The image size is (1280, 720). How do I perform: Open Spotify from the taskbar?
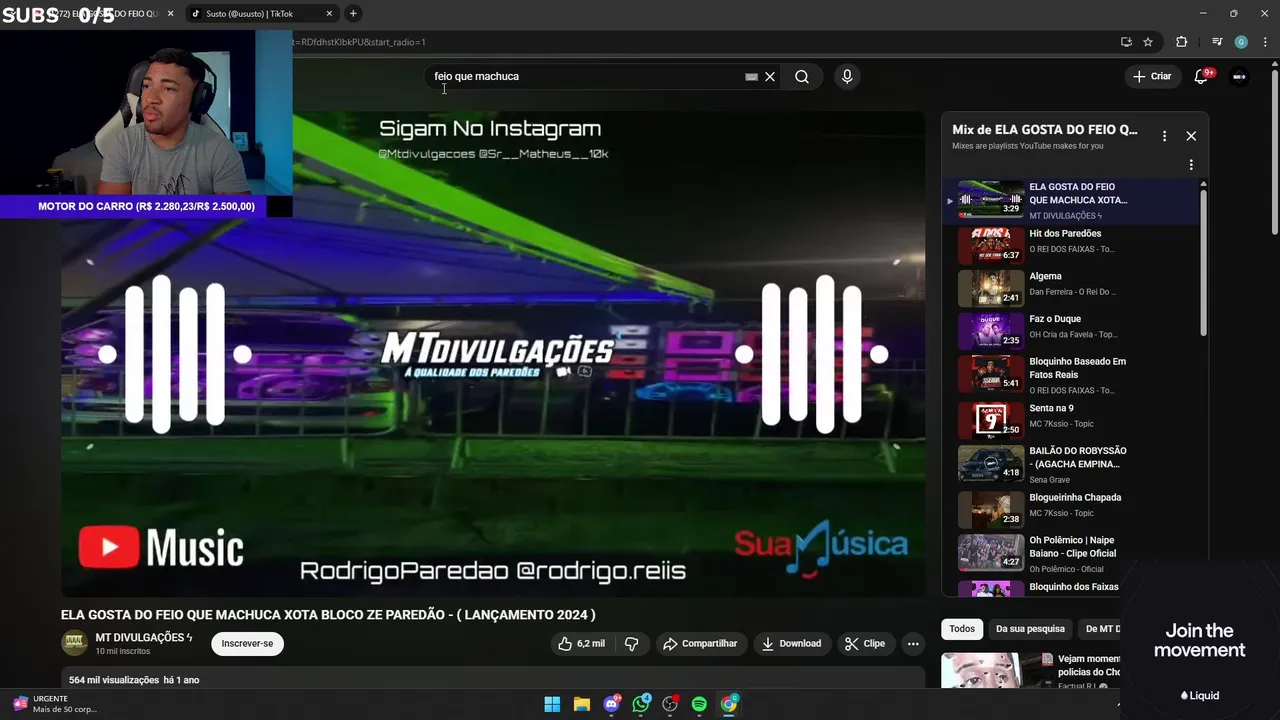(x=699, y=704)
